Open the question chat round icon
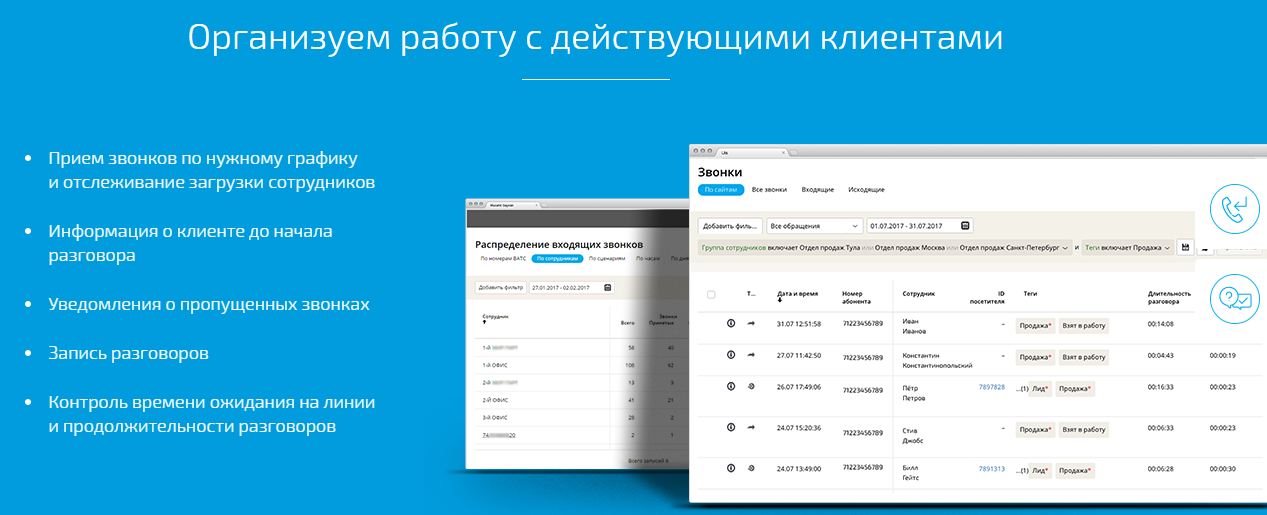Viewport: 1267px width, 515px height. click(1234, 298)
